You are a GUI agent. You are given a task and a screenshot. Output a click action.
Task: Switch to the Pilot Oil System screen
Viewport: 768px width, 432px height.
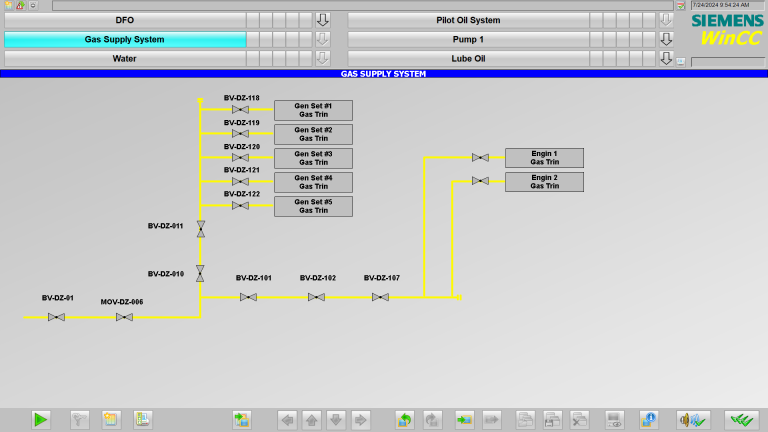(x=468, y=20)
